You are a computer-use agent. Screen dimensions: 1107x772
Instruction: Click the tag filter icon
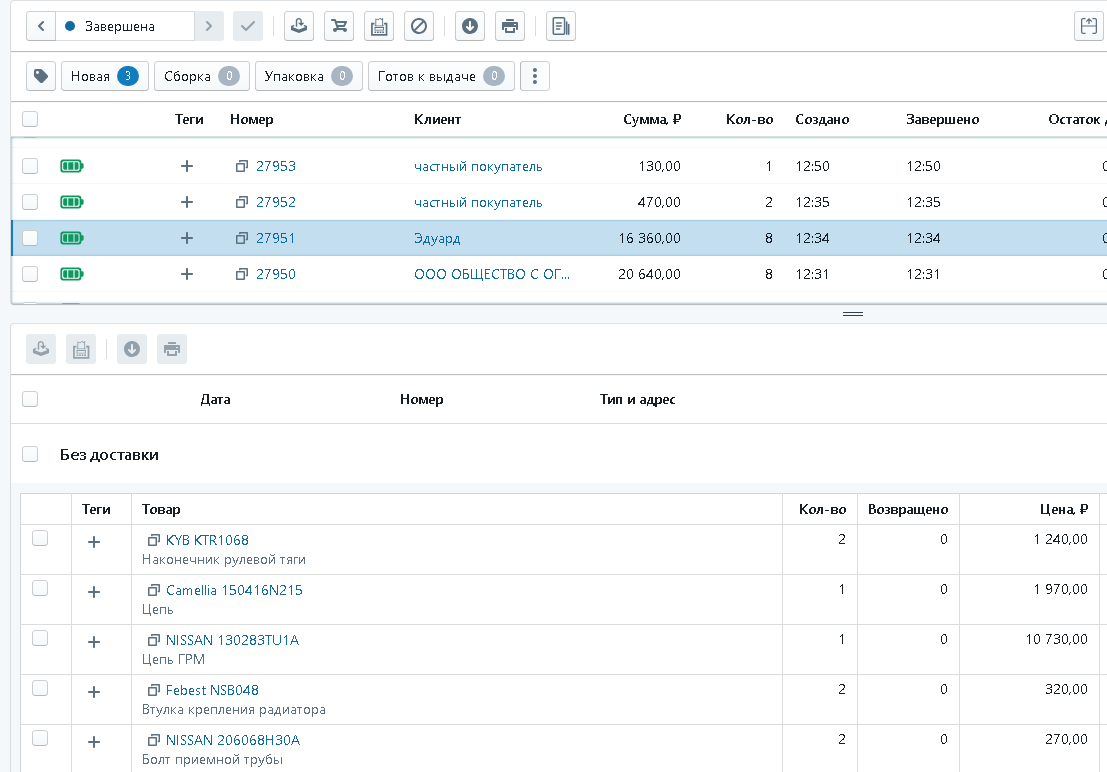pos(41,76)
